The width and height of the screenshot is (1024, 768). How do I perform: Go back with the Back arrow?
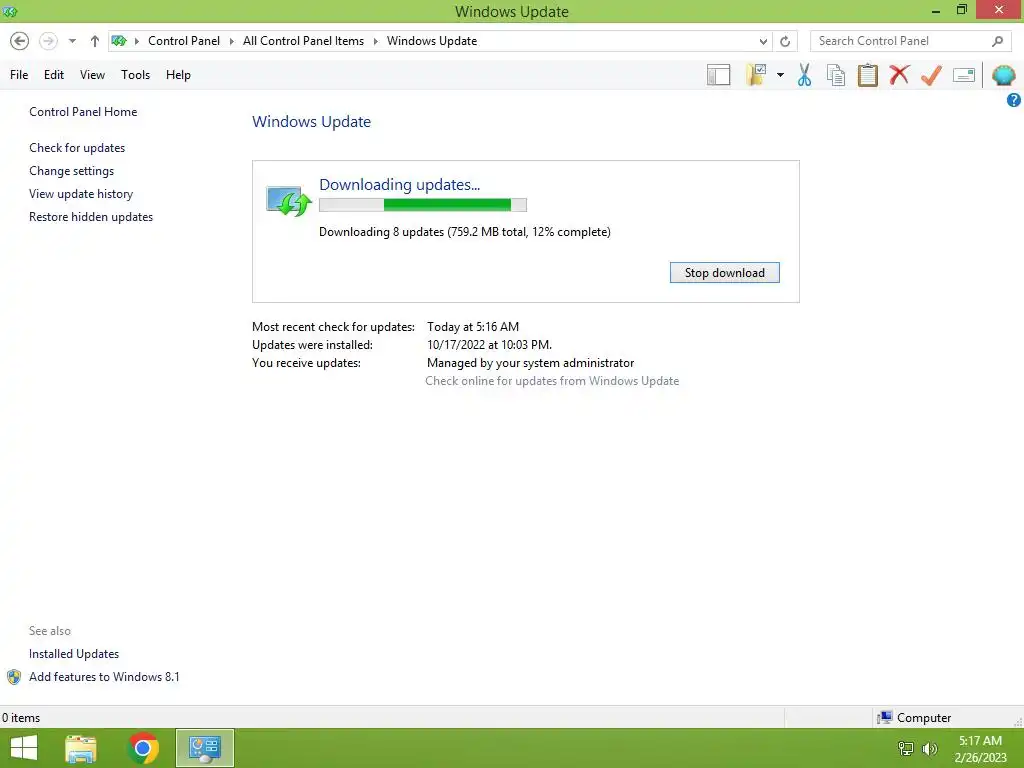click(20, 41)
